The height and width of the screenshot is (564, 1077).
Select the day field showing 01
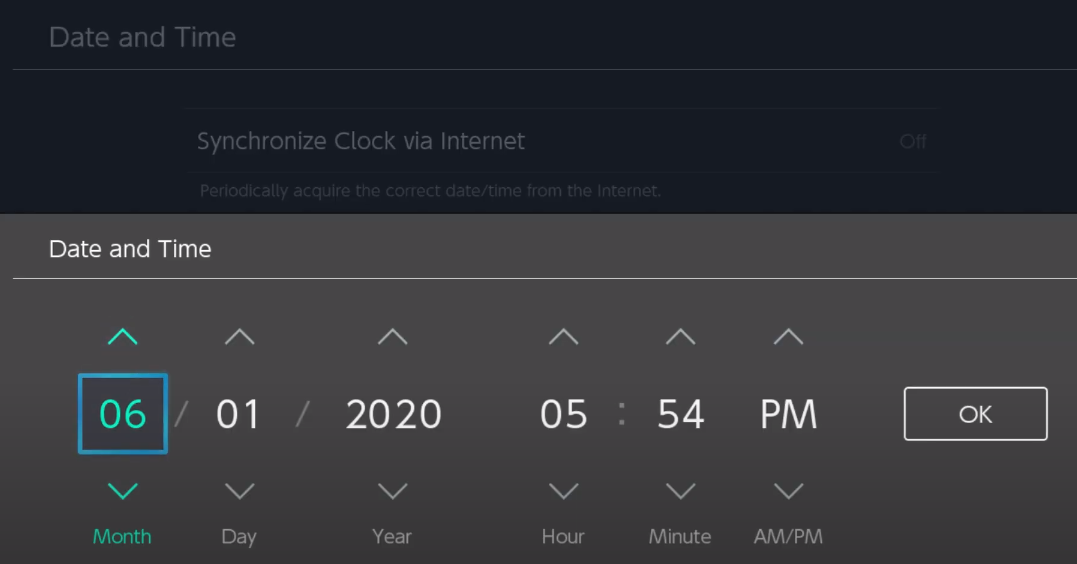click(x=239, y=414)
